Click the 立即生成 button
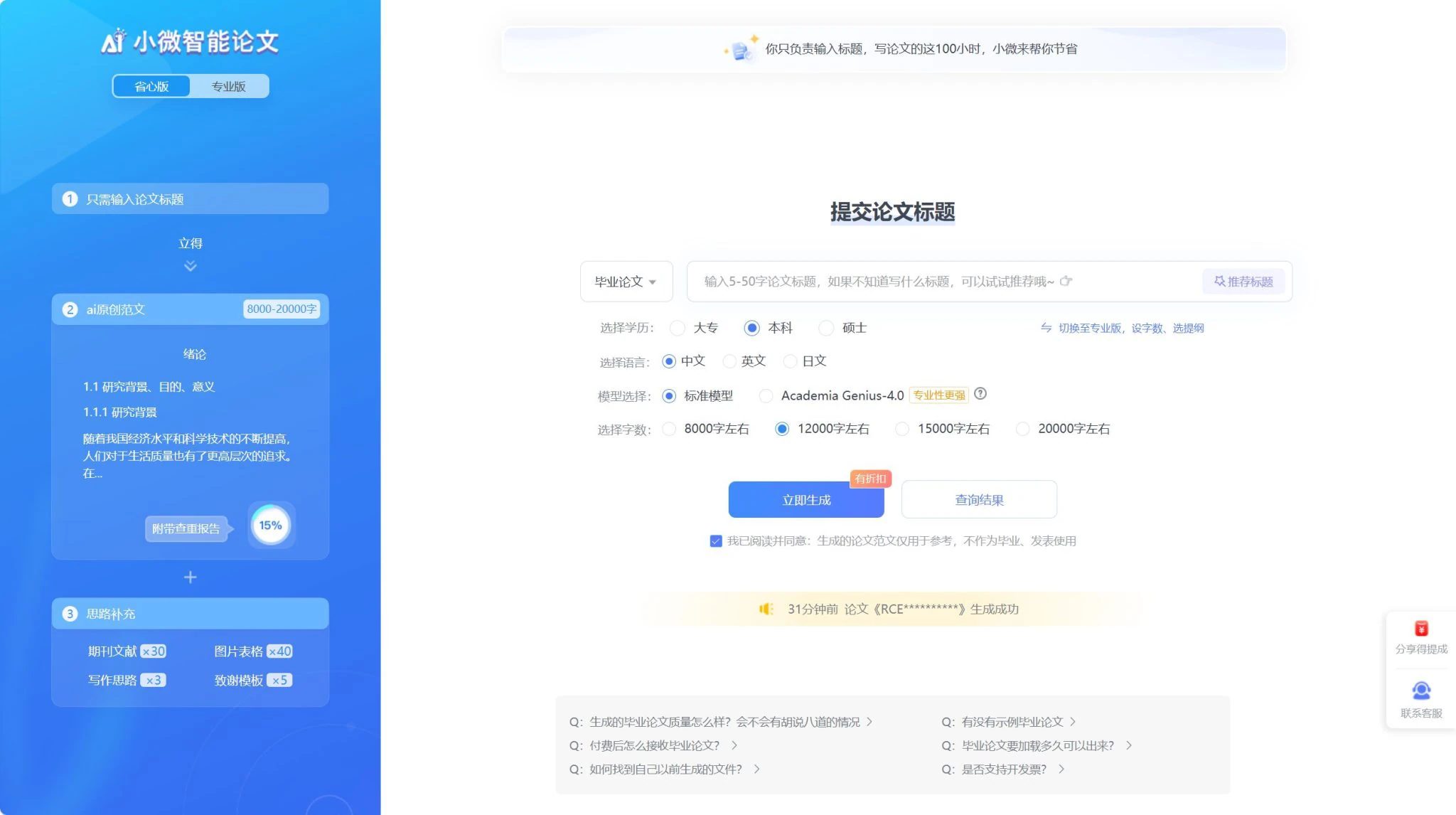This screenshot has height=815, width=1456. point(806,500)
